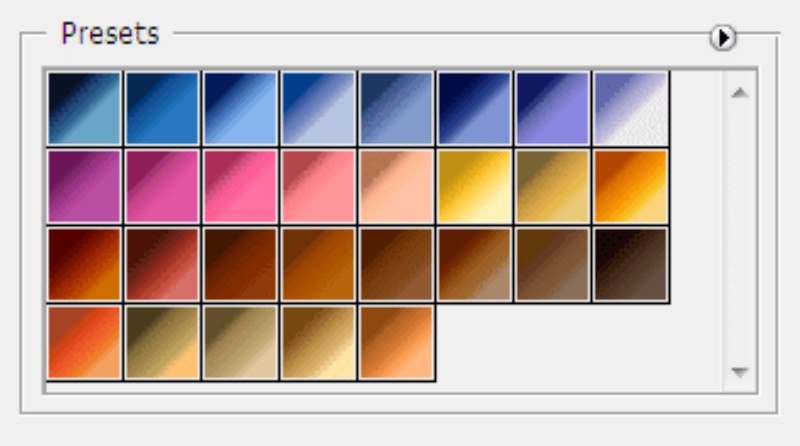Pick the brown to pale yellow gradient, bottom row
Viewport: 800px width, 446px height.
[x=318, y=342]
